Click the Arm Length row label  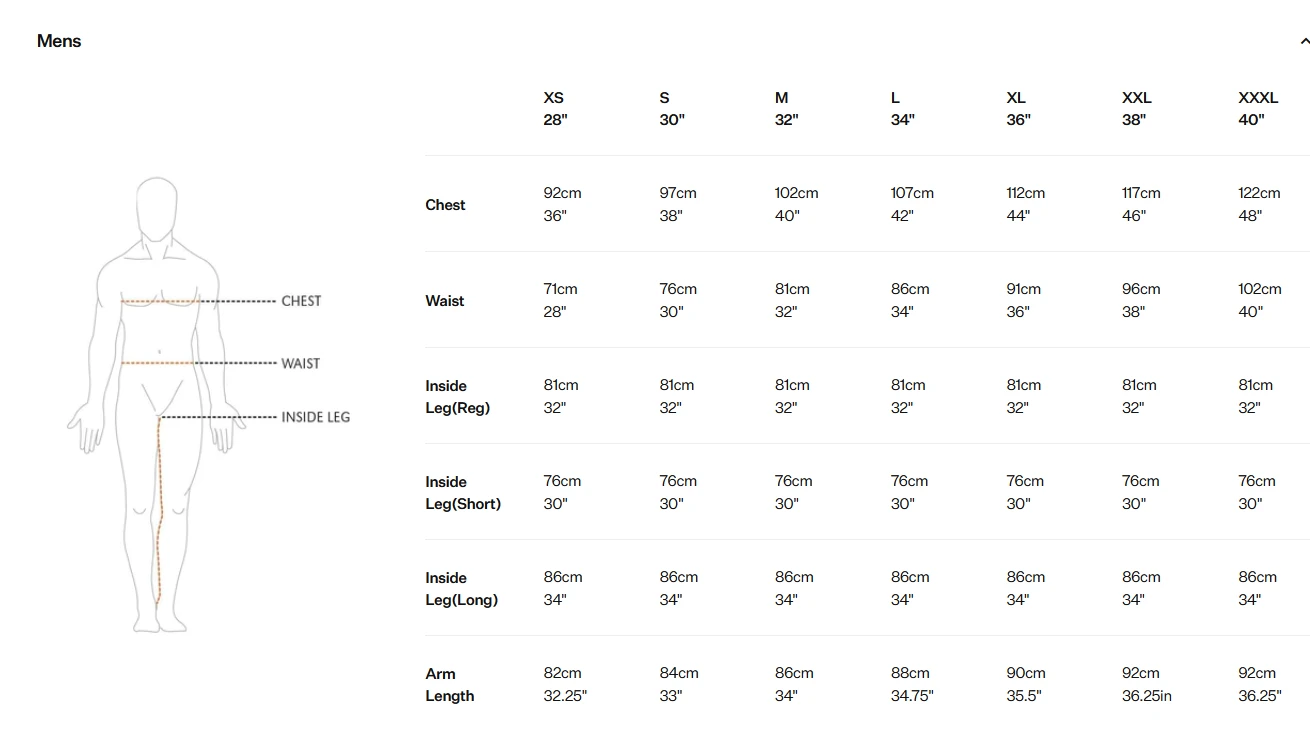pos(449,685)
